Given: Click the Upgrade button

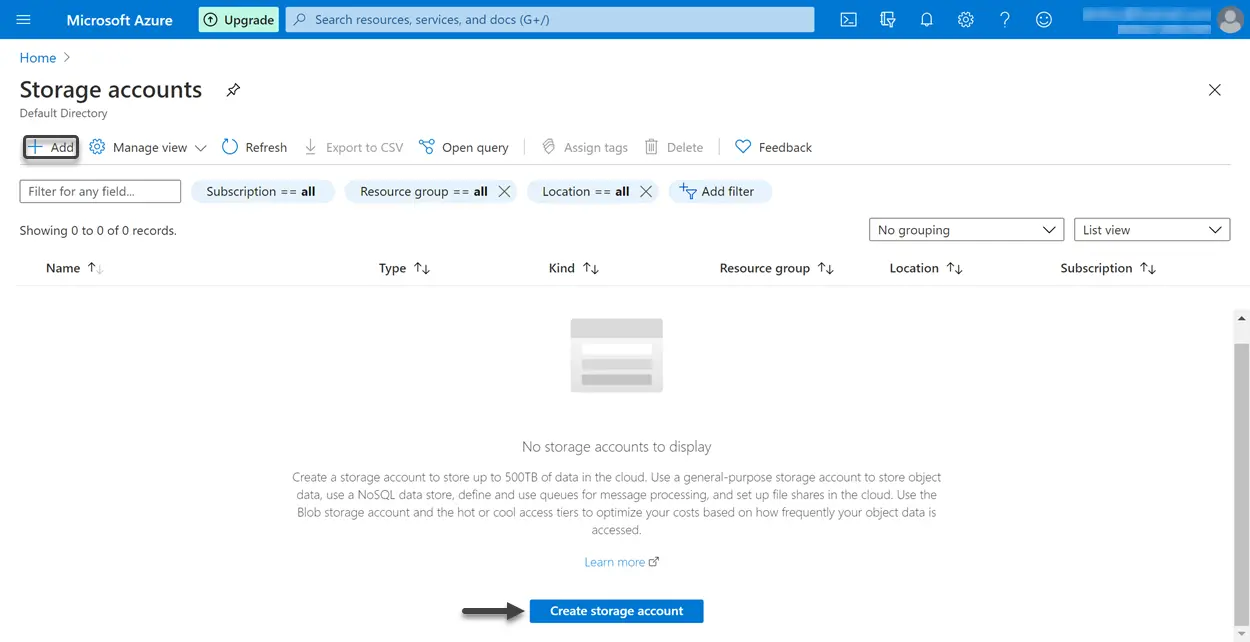Looking at the screenshot, I should (x=239, y=19).
